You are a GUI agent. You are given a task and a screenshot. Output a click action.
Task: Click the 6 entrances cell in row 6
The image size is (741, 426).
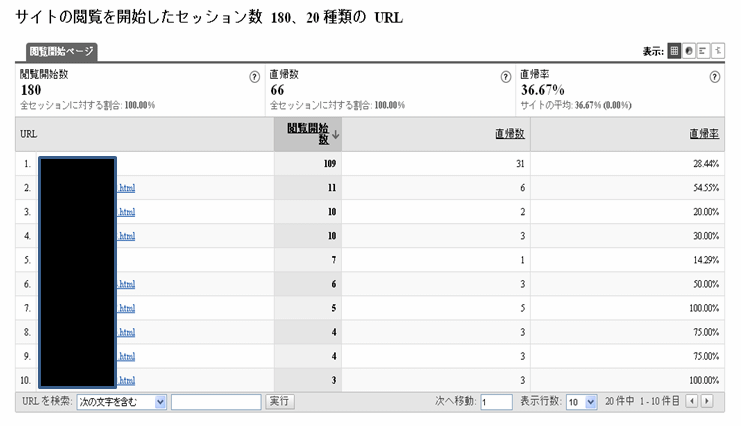point(334,284)
